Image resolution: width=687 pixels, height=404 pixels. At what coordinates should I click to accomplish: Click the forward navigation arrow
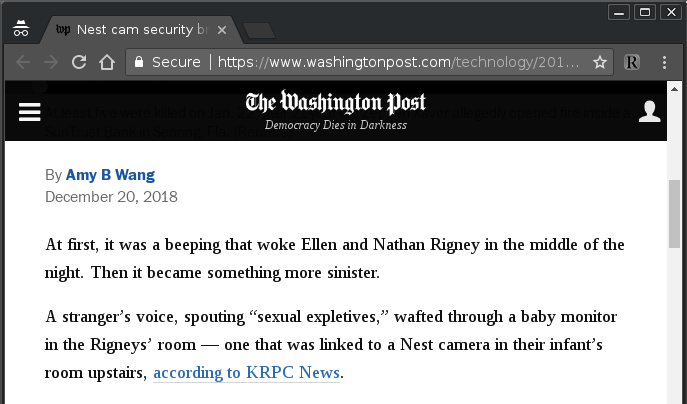(x=51, y=62)
